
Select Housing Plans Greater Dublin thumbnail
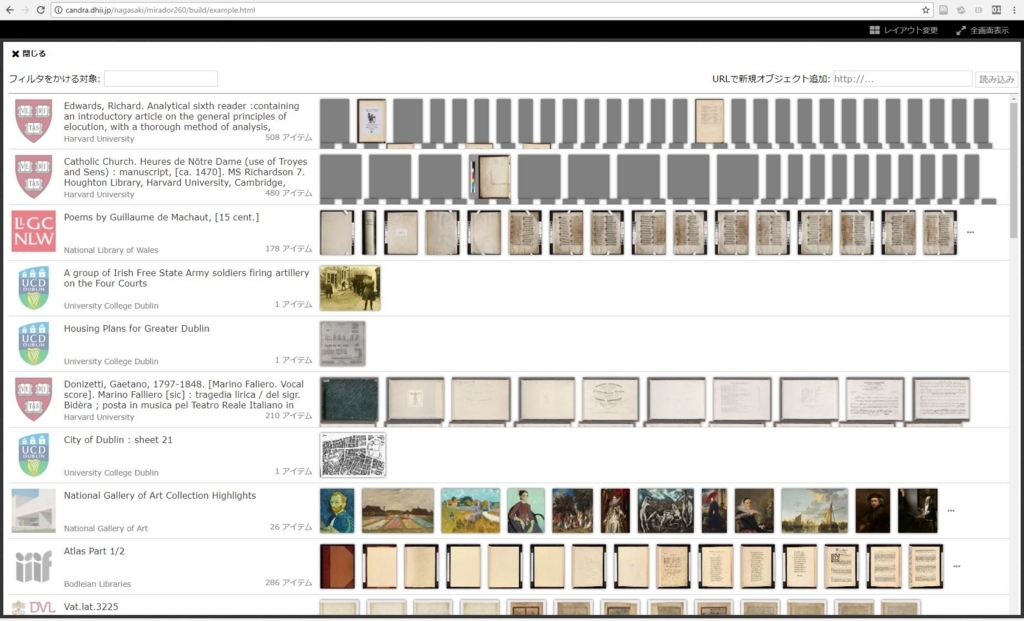tap(342, 343)
